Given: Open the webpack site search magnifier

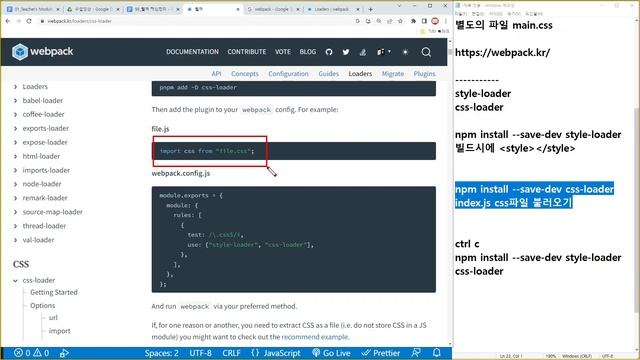Looking at the screenshot, I should (426, 52).
